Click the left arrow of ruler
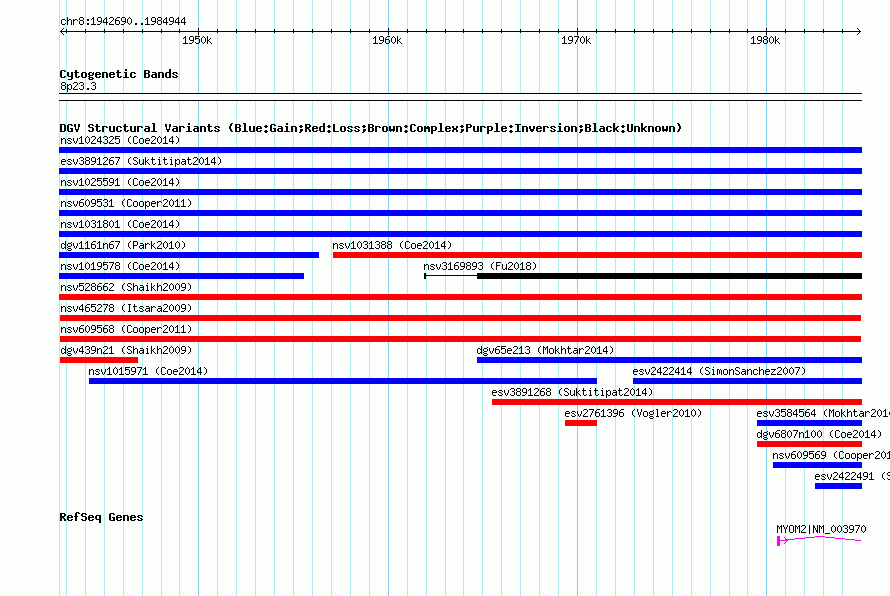Image resolution: width=890 pixels, height=596 pixels. [x=63, y=32]
